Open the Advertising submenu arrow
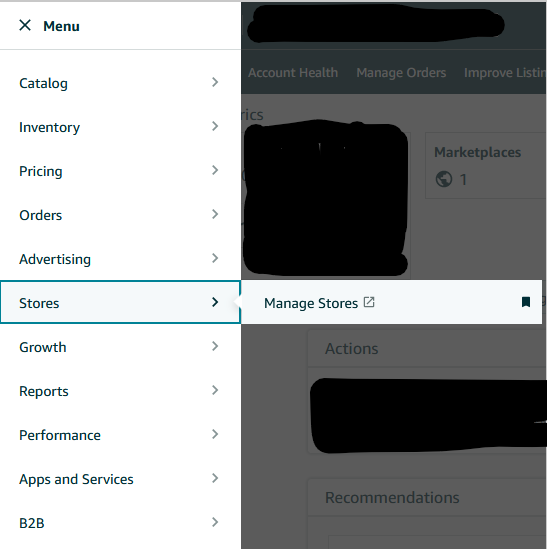This screenshot has height=549, width=547. 215,258
